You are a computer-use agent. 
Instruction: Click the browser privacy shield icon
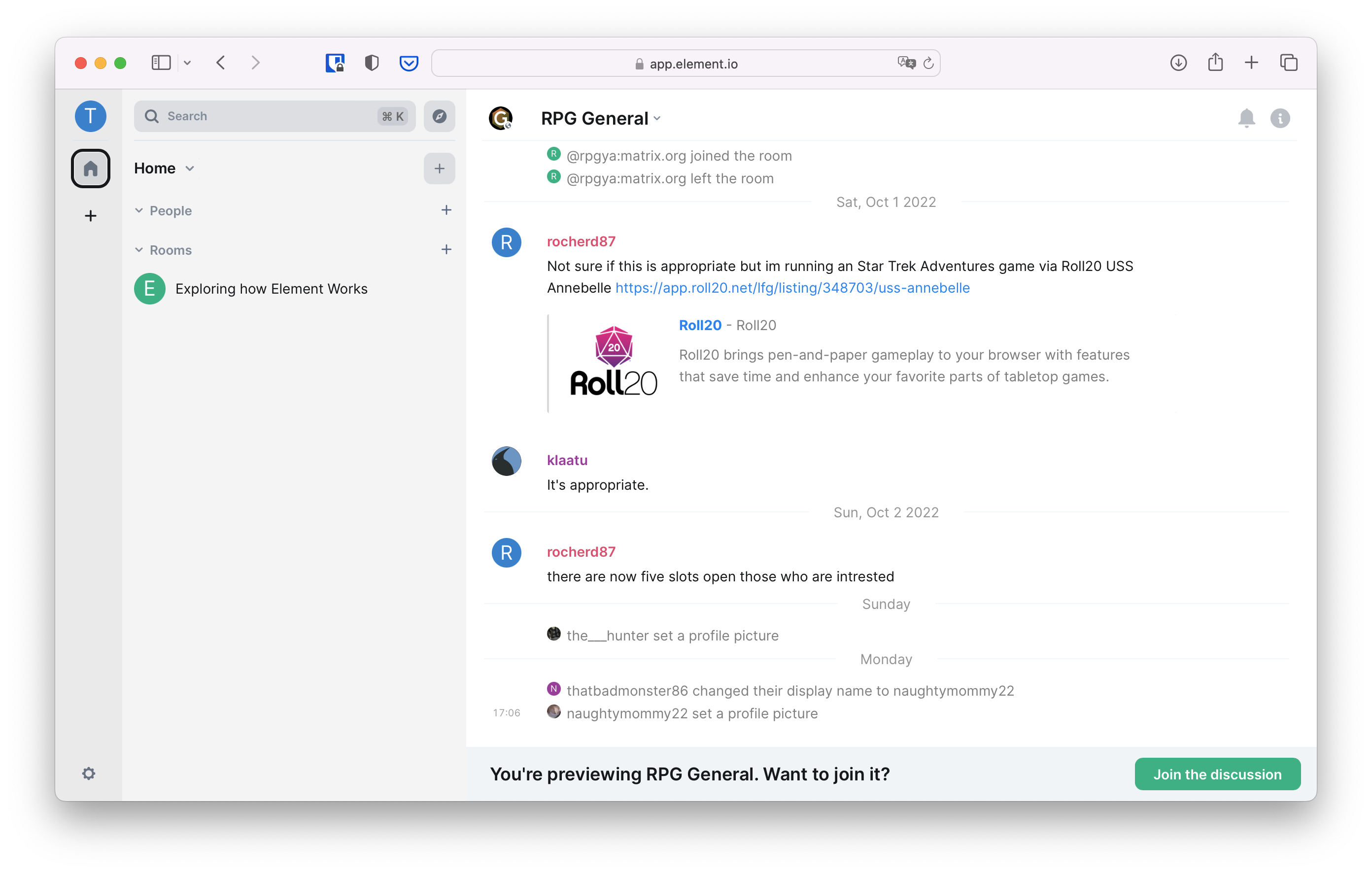coord(372,63)
